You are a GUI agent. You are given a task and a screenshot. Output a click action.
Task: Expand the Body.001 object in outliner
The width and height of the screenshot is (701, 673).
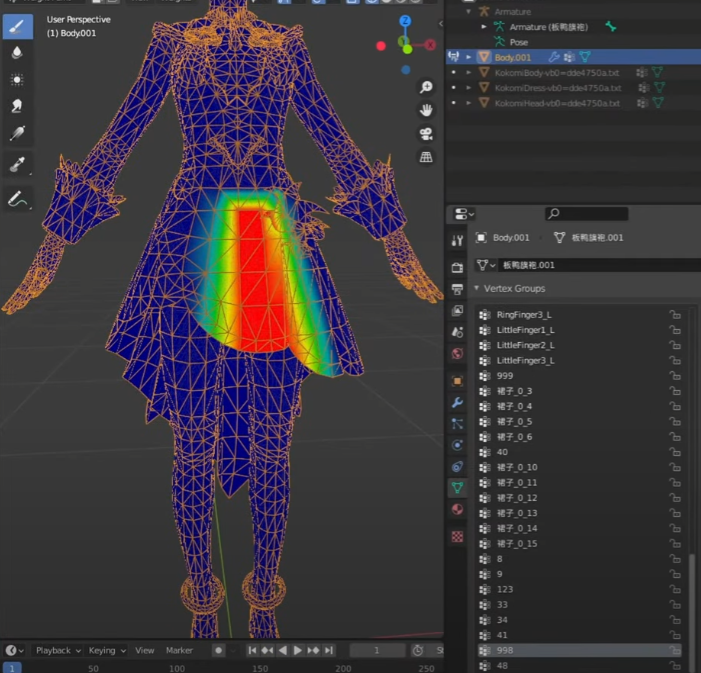(x=469, y=57)
